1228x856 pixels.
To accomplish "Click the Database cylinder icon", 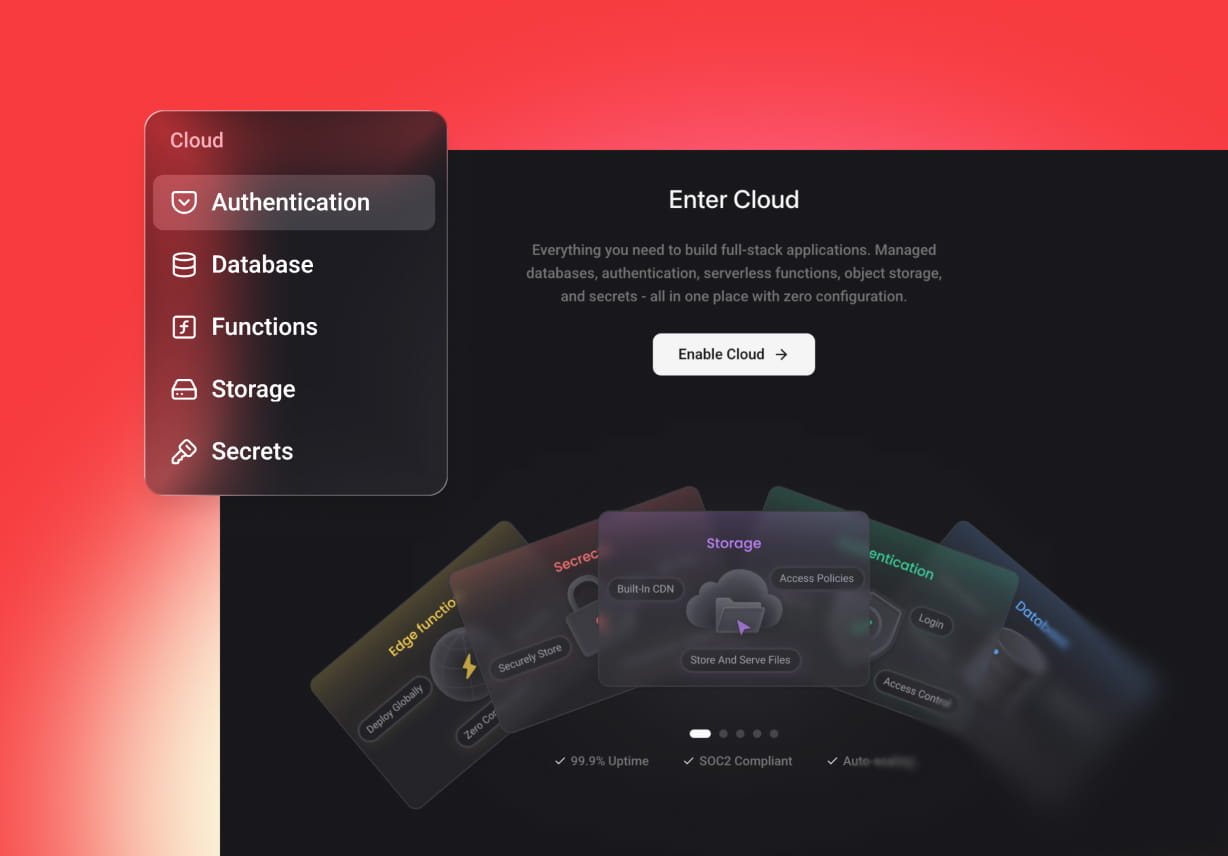I will pyautogui.click(x=184, y=265).
